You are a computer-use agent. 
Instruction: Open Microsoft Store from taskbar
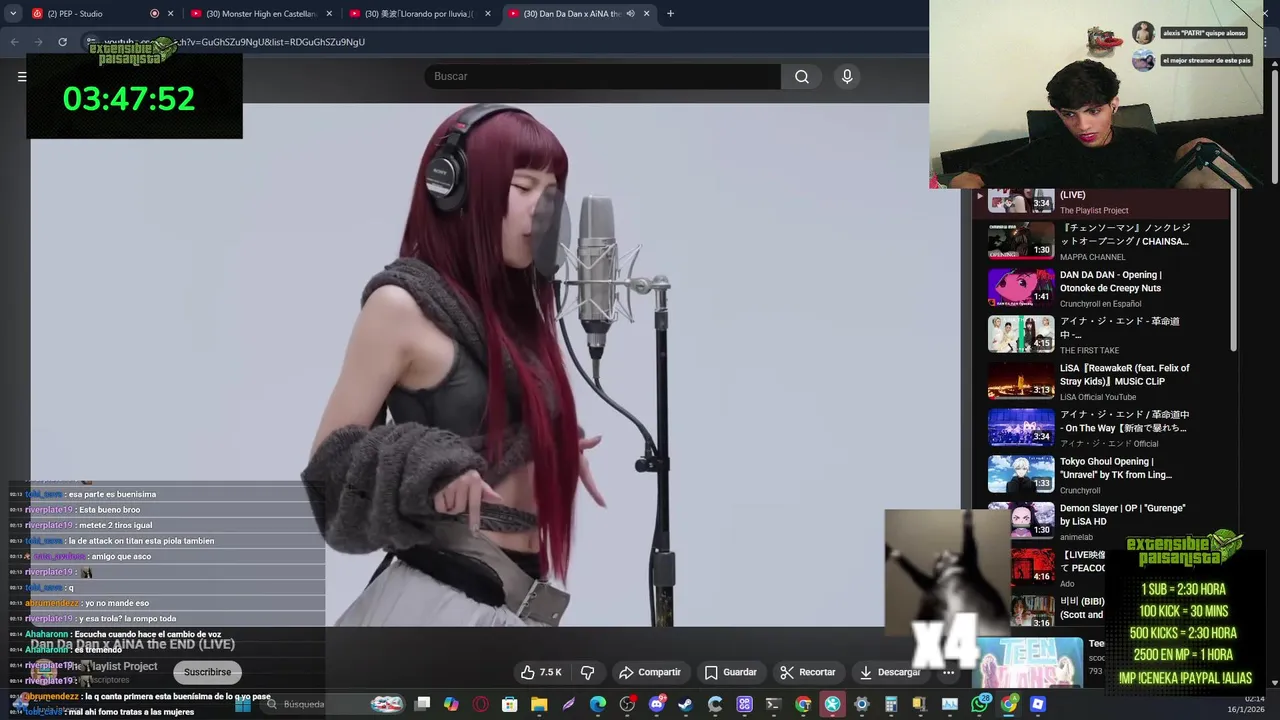coord(510,704)
